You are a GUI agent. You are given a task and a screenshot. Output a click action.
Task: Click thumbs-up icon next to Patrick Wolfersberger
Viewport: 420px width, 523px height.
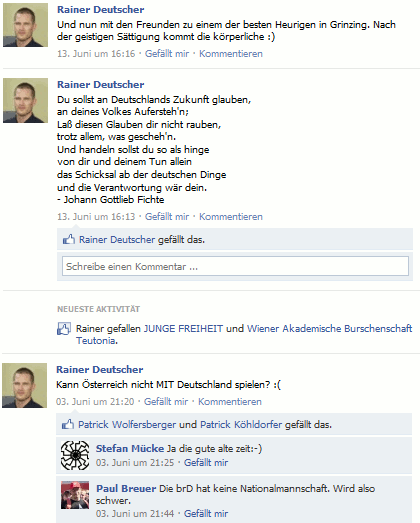(x=68, y=424)
